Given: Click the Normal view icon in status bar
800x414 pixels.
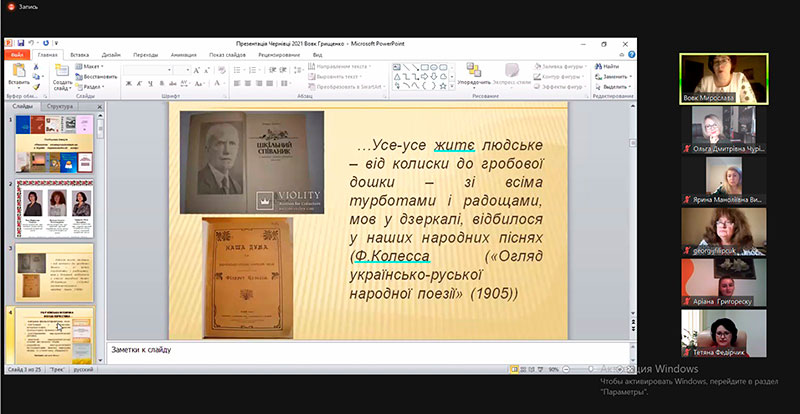Looking at the screenshot, I should (514, 369).
